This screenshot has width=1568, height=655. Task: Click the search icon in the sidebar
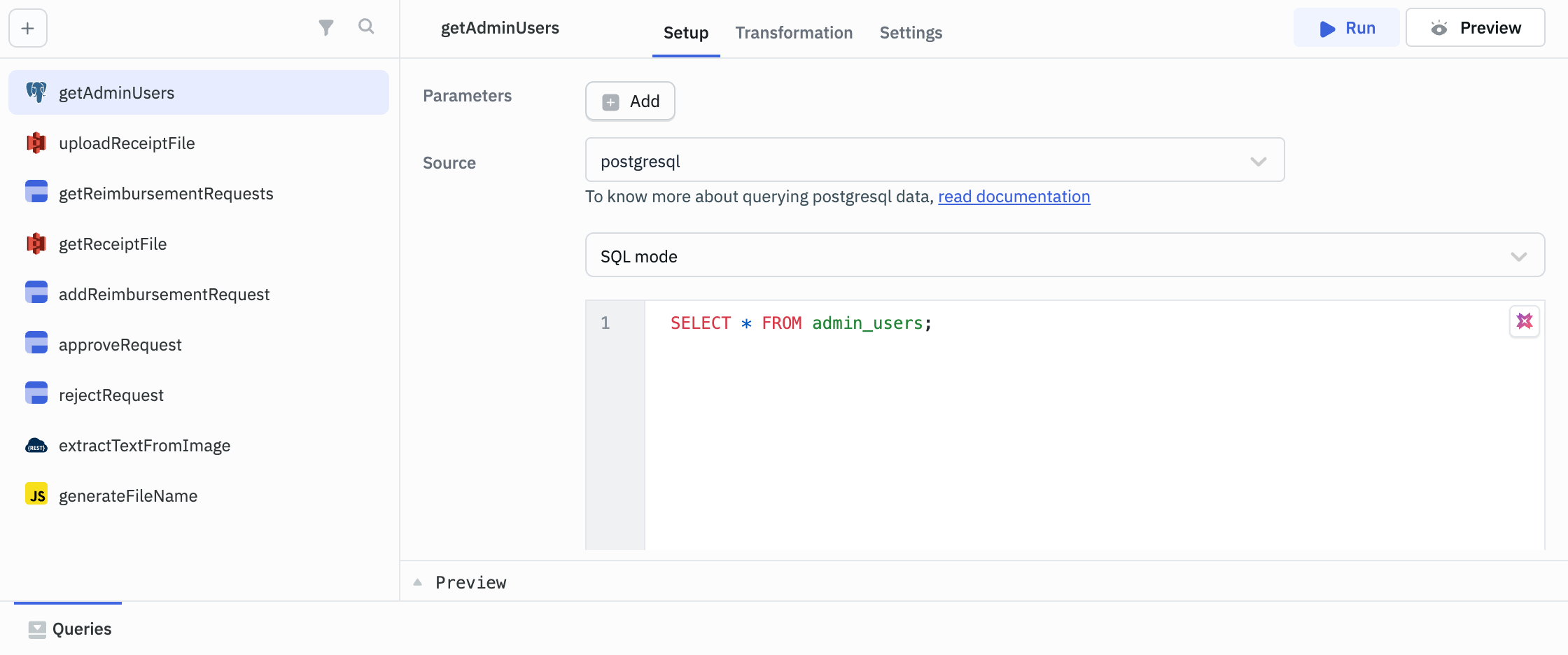pos(366,27)
